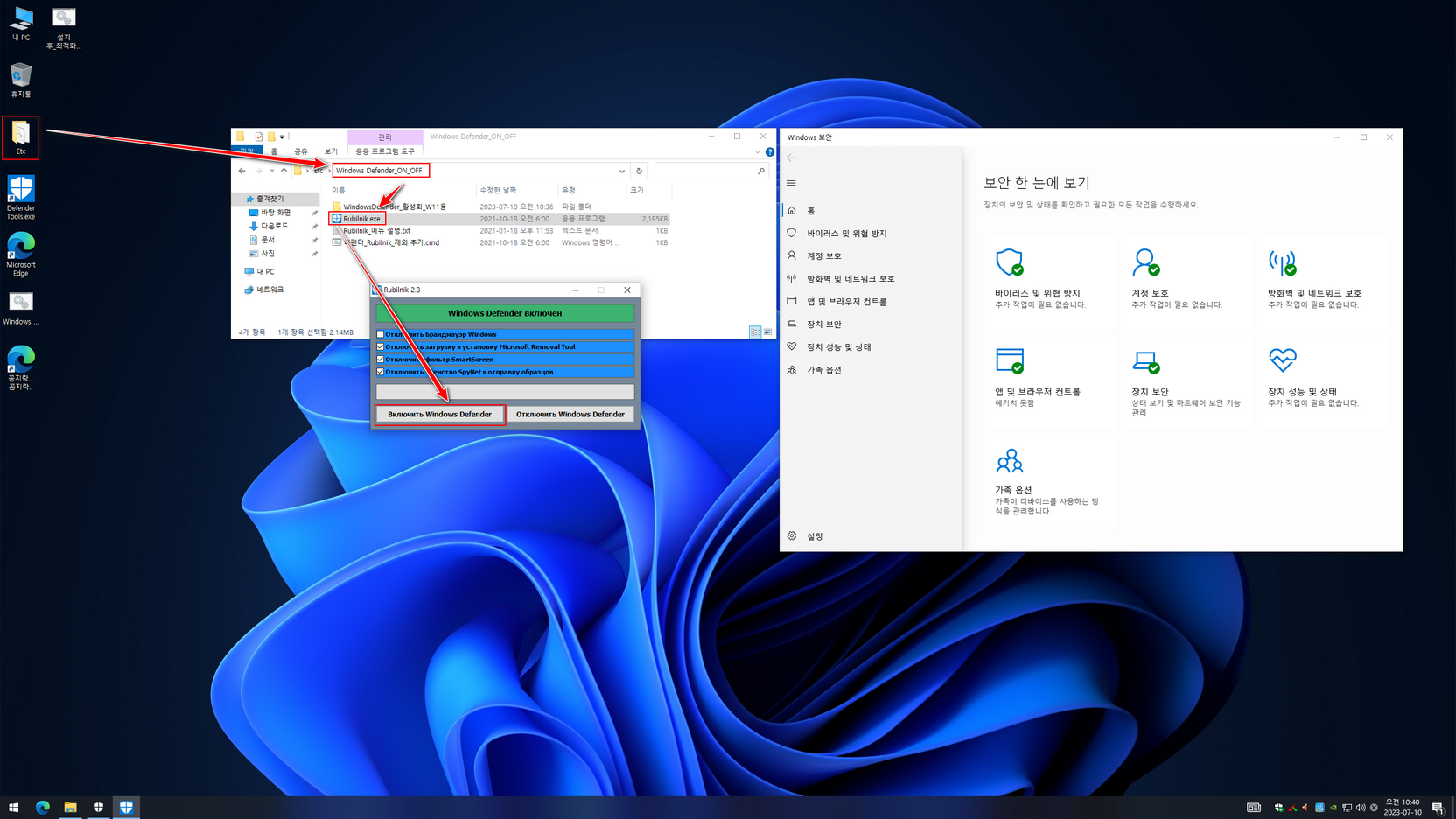Open the Windows Start menu
1456x819 pixels.
pyautogui.click(x=14, y=807)
